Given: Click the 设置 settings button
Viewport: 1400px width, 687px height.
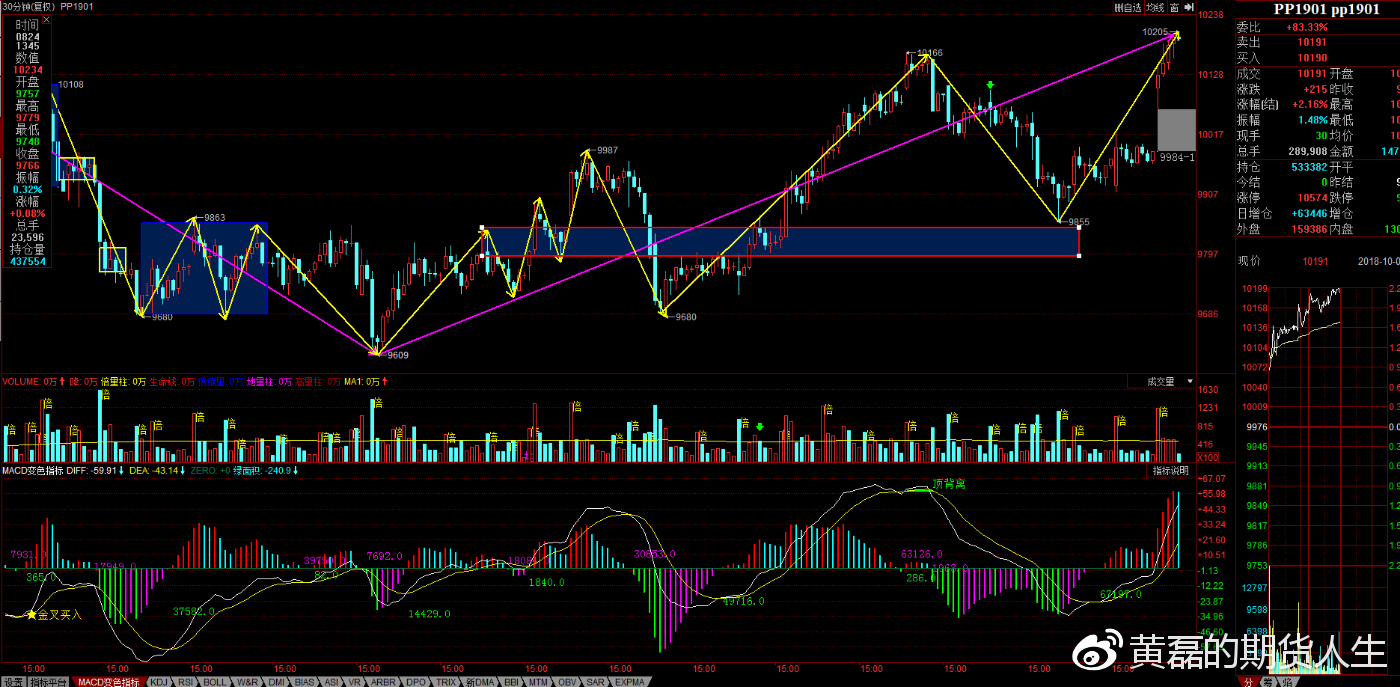Looking at the screenshot, I should [x=12, y=681].
